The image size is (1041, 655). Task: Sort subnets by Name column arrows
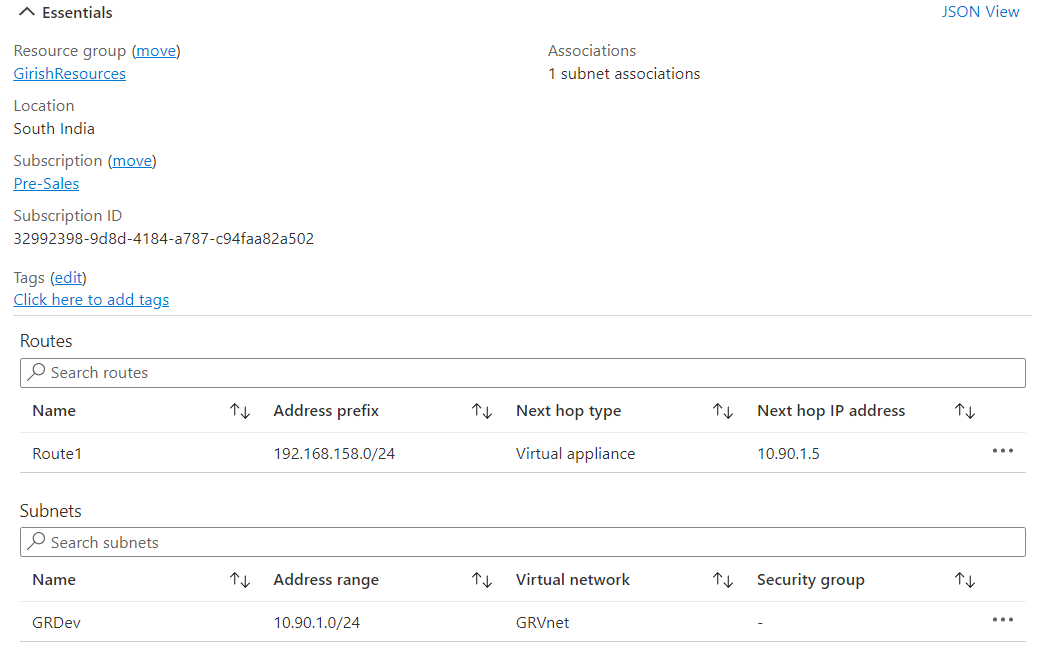pyautogui.click(x=240, y=580)
